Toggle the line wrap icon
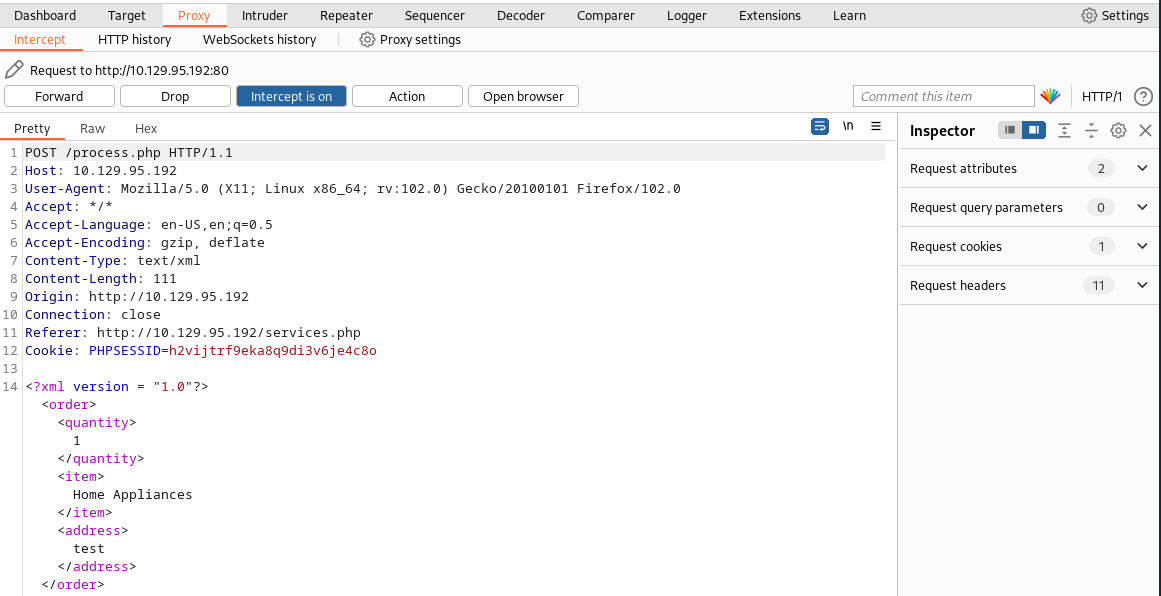 [820, 127]
